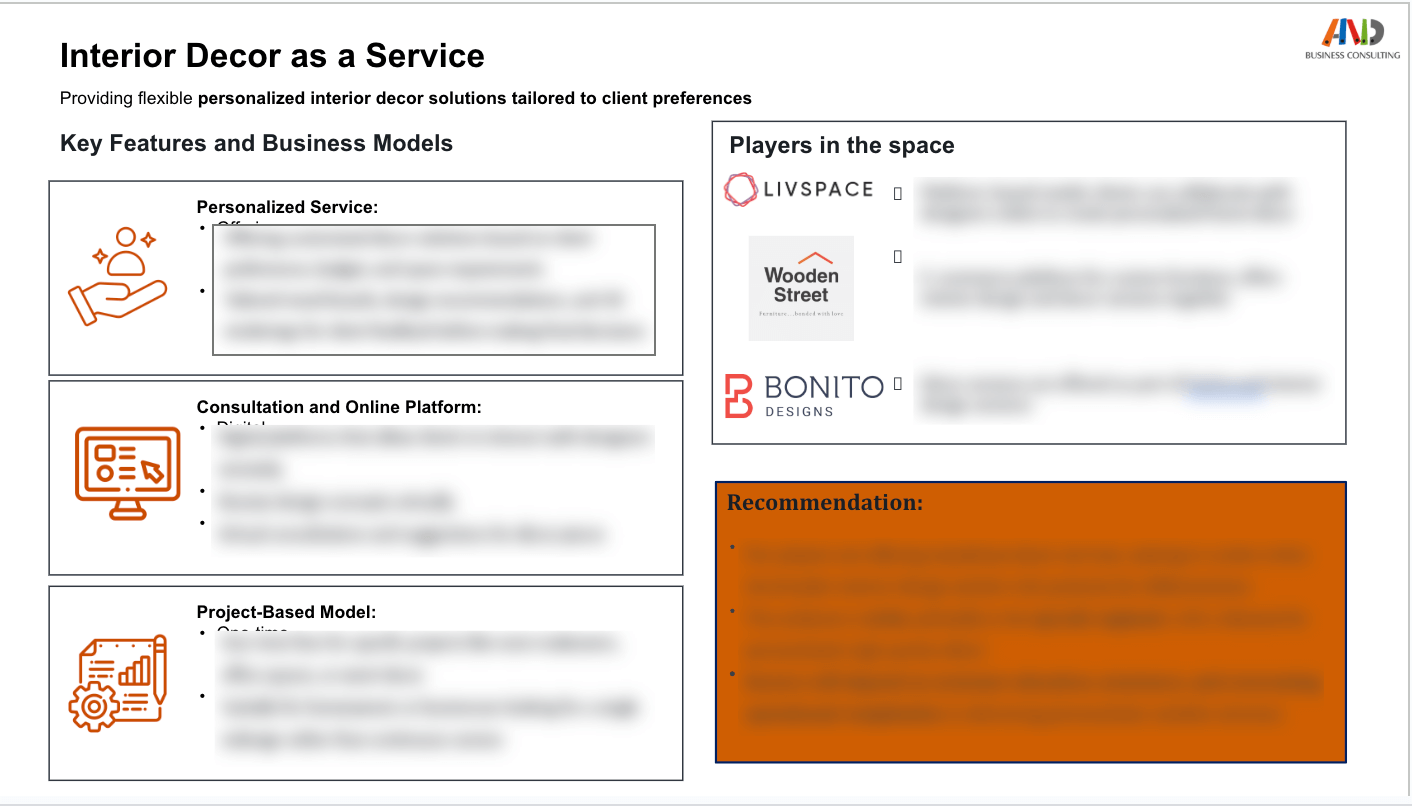Click the 'Key Features and Business Models' heading
The height and width of the screenshot is (806, 1412).
256,143
